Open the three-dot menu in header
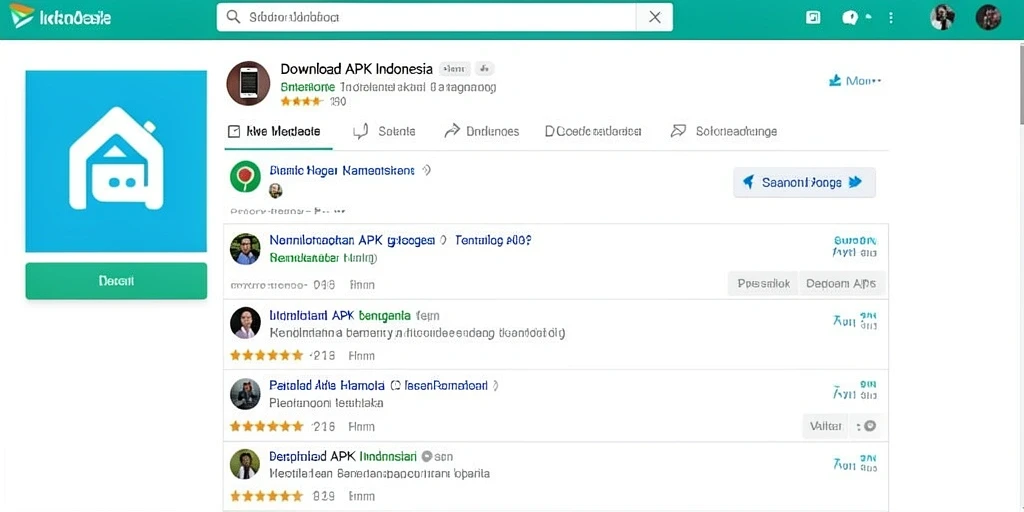The height and width of the screenshot is (512, 1024). pyautogui.click(x=891, y=18)
